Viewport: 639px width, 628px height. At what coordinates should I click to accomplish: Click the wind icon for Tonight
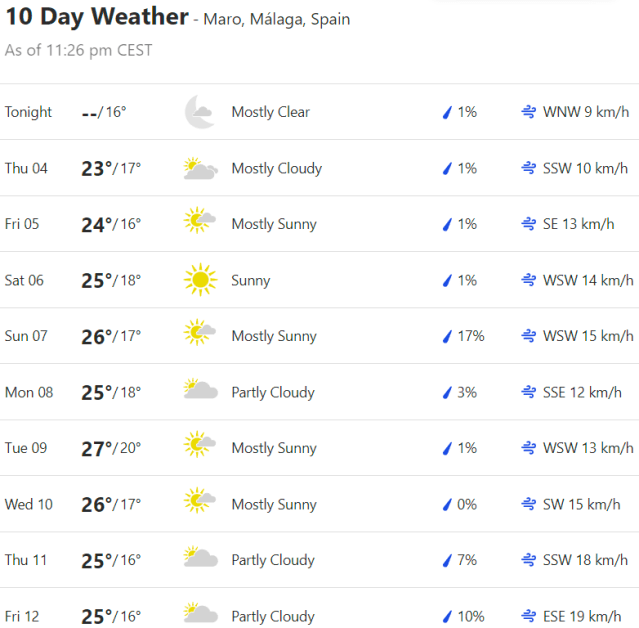tap(529, 113)
